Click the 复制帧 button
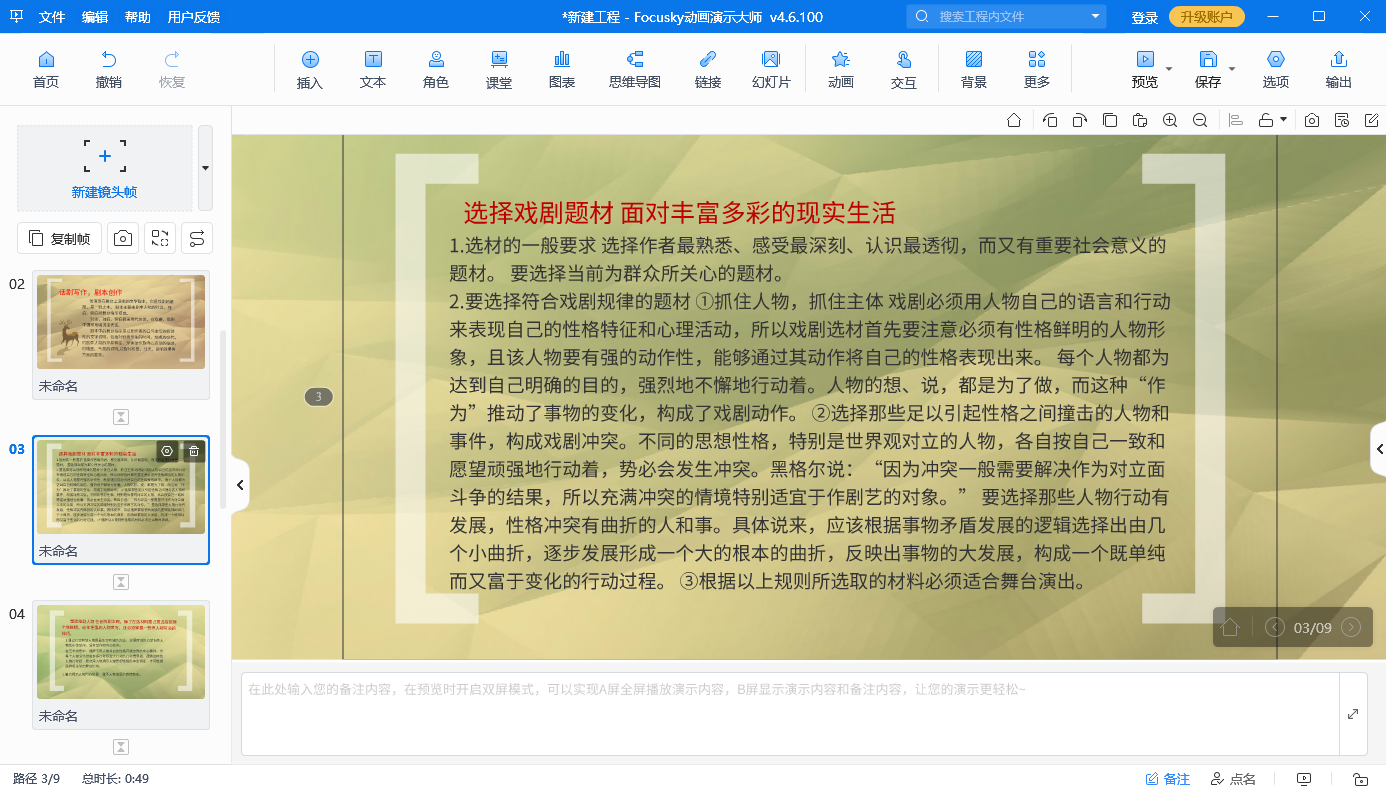Screen dimensions: 1386x790 point(59,238)
